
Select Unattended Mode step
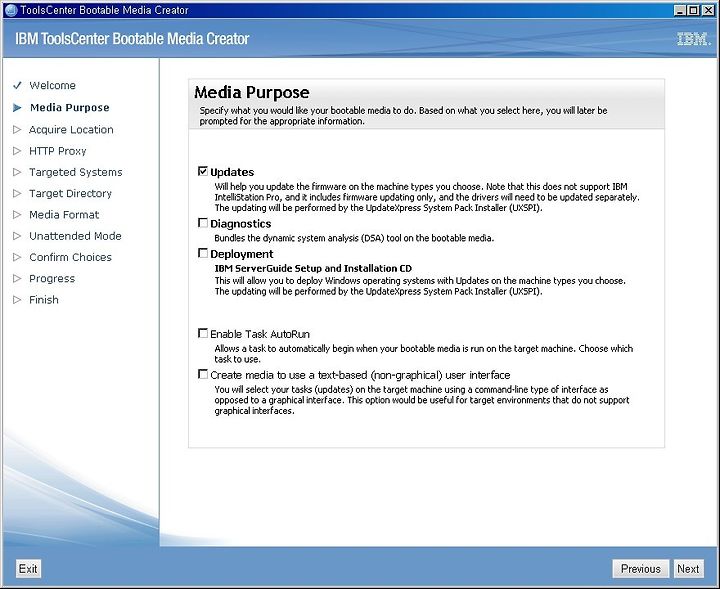click(x=75, y=236)
